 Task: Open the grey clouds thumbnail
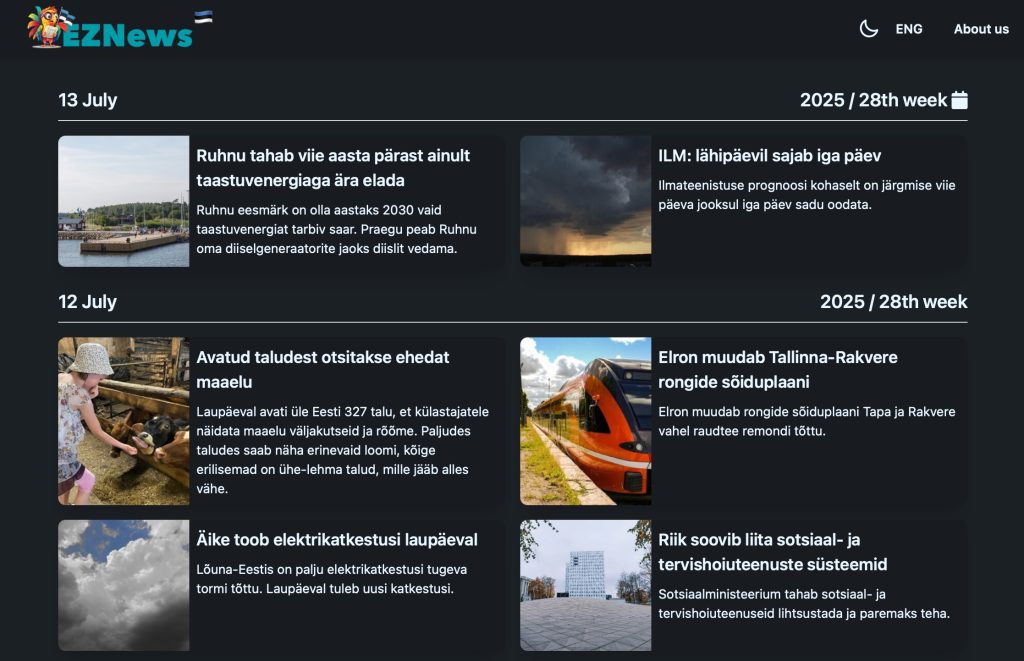[123, 585]
